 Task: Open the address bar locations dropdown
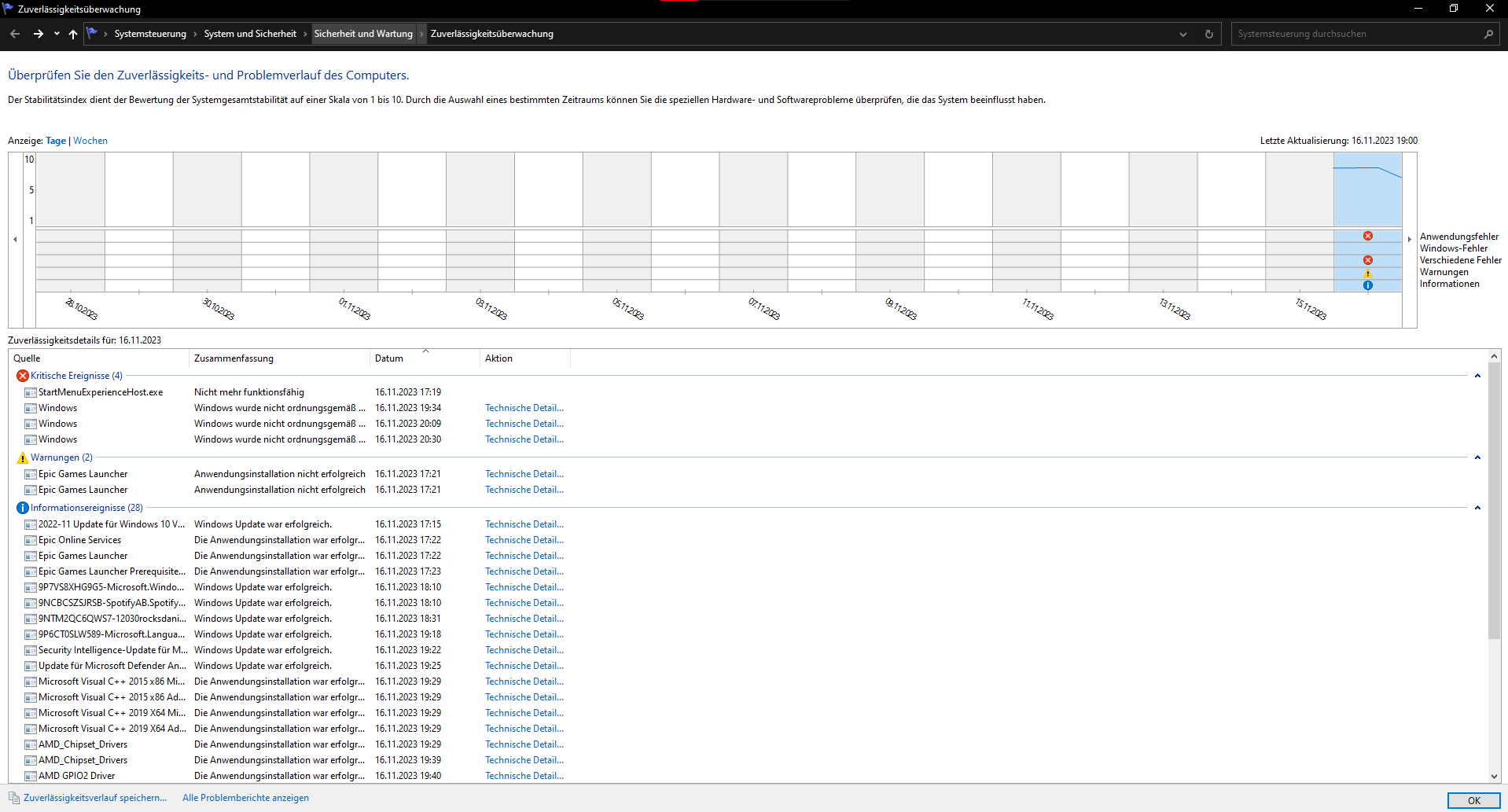point(1182,33)
